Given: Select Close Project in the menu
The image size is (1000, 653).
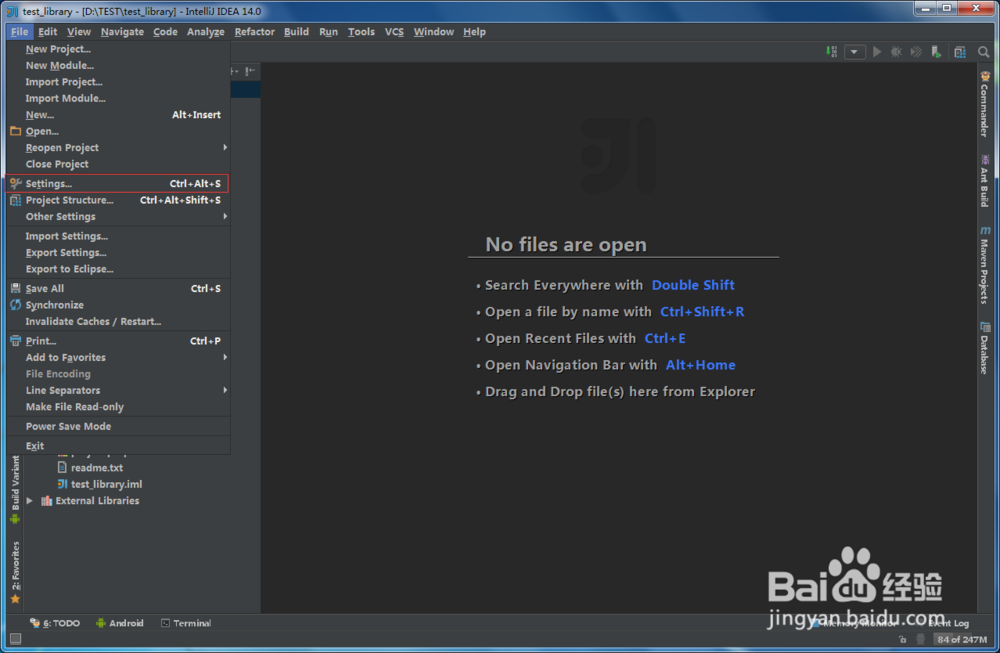Looking at the screenshot, I should 118,165.
